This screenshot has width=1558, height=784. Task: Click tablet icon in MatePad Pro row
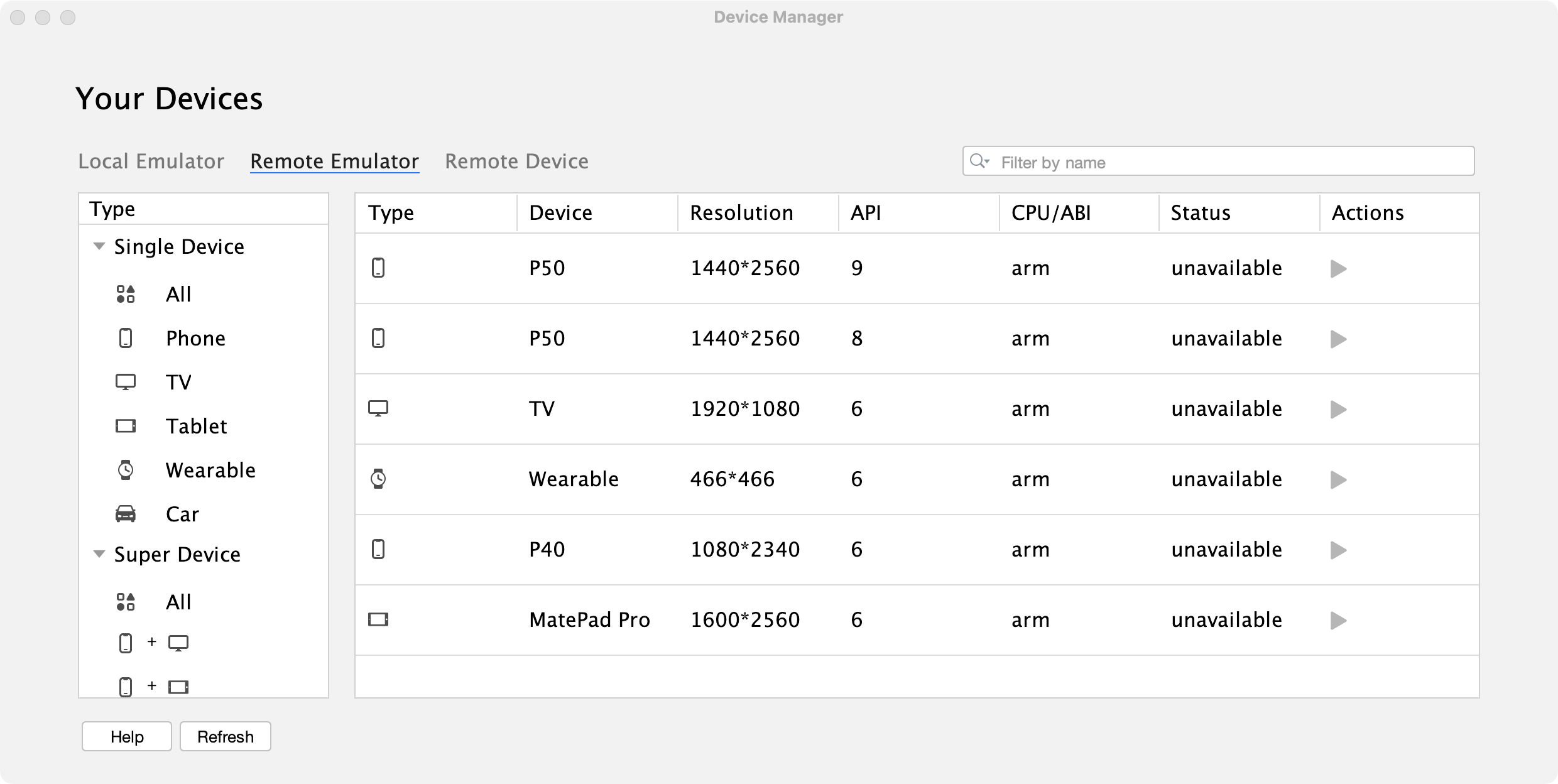click(378, 620)
